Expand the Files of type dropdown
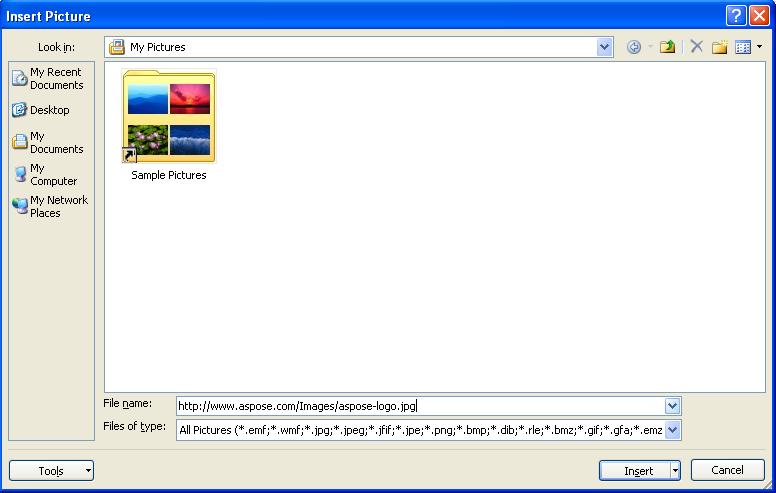Image resolution: width=776 pixels, height=493 pixels. 672,430
